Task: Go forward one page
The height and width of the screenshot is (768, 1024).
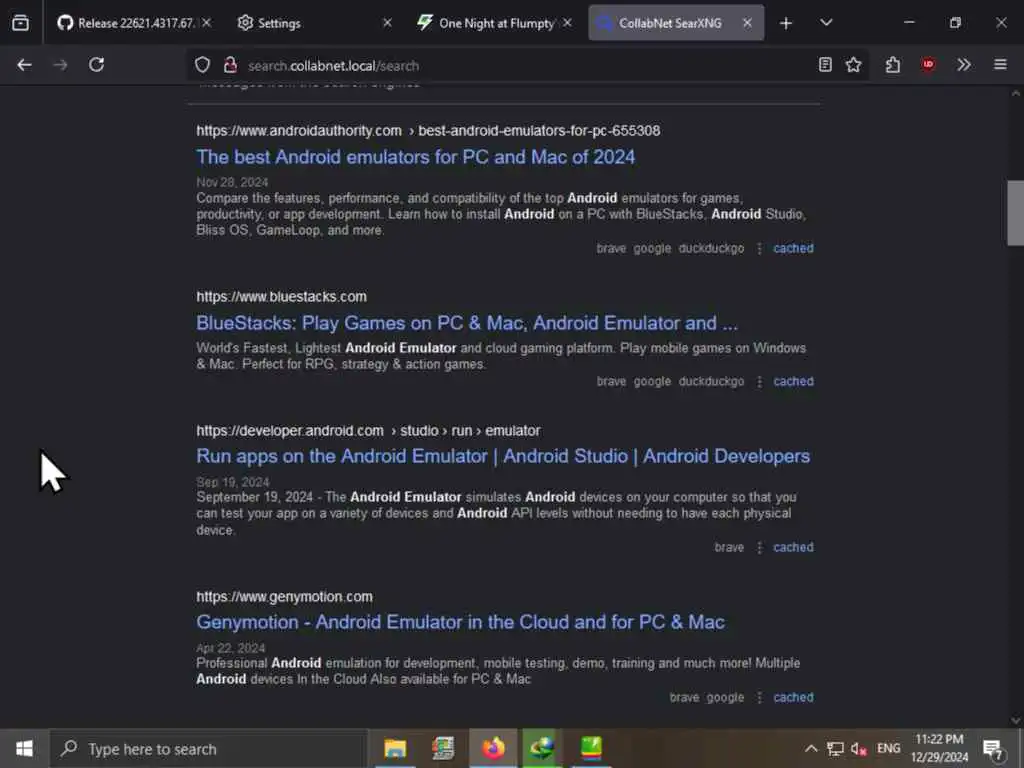Action: point(60,65)
